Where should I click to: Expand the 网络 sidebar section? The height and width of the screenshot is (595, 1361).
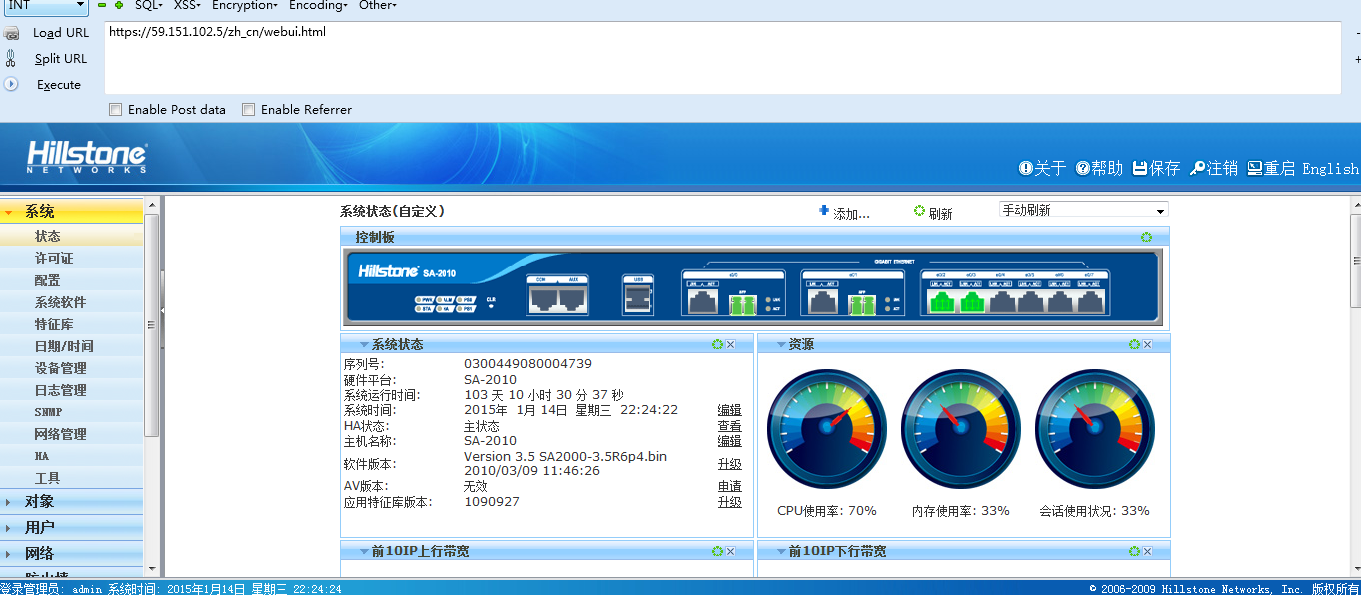click(72, 553)
